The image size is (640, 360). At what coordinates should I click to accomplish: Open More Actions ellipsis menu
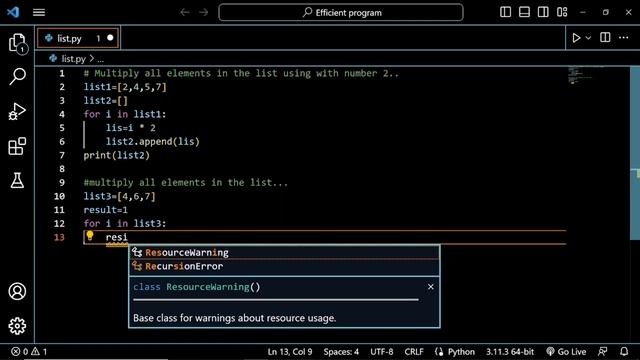pos(623,38)
